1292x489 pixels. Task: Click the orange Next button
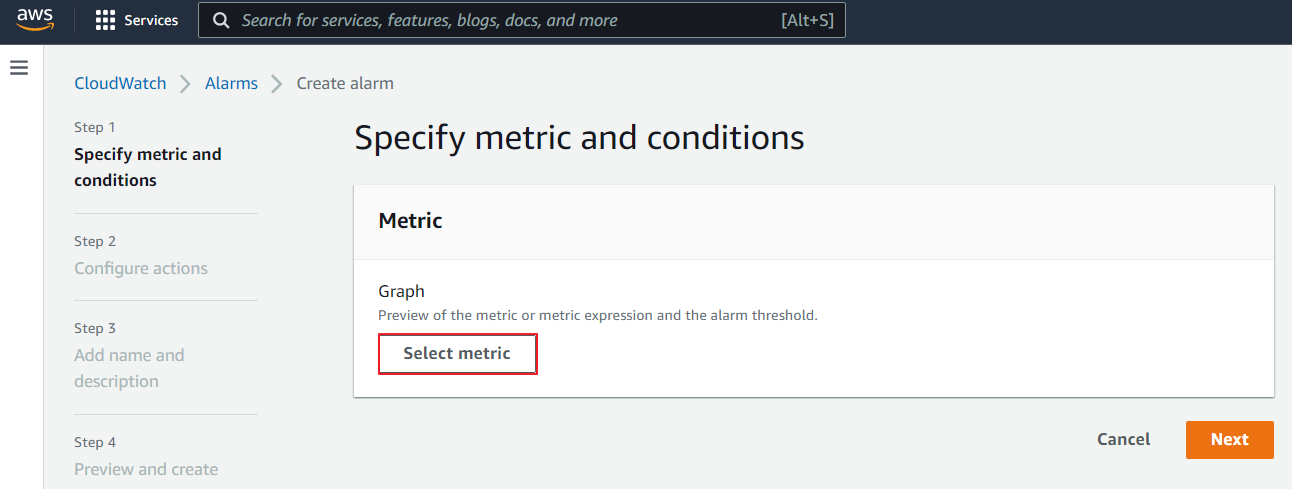(x=1229, y=439)
